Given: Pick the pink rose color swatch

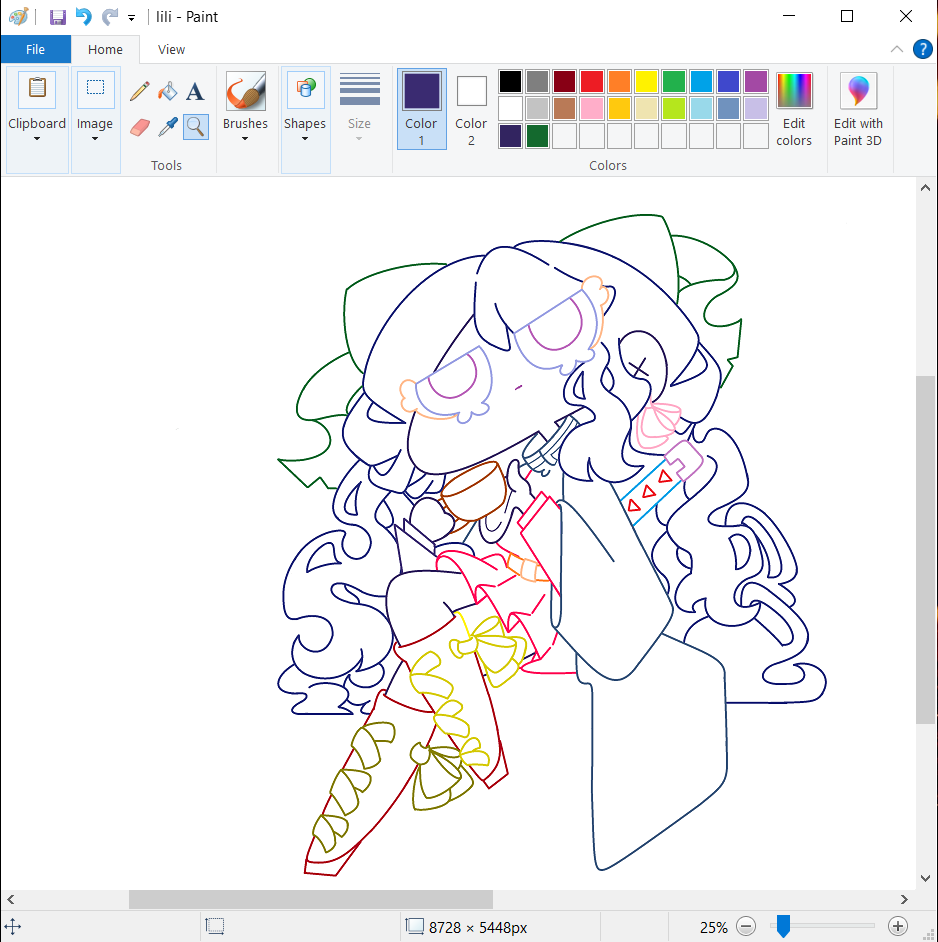Looking at the screenshot, I should tap(592, 109).
